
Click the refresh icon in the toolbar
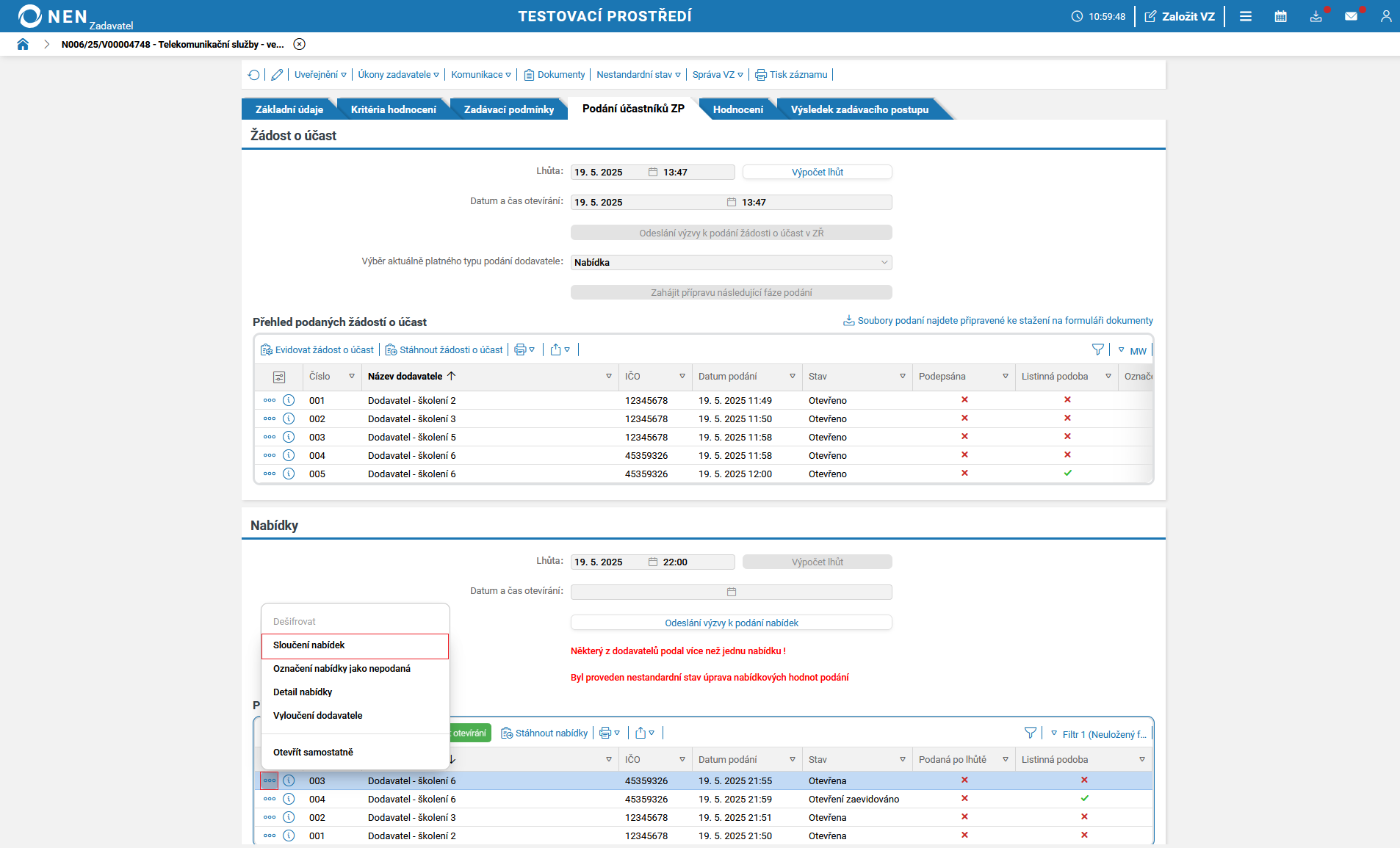click(x=254, y=75)
